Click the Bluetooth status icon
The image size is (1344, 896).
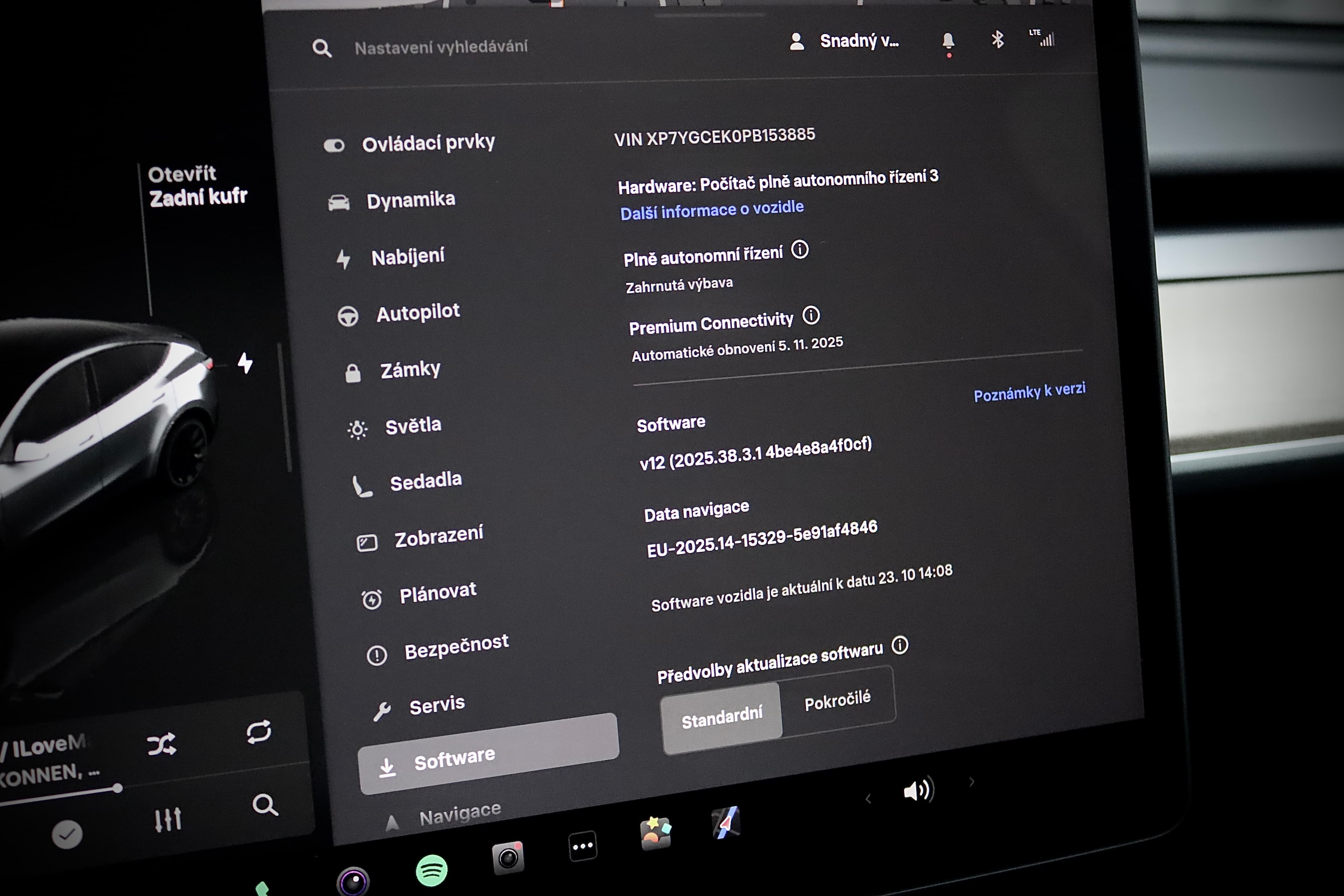point(997,40)
